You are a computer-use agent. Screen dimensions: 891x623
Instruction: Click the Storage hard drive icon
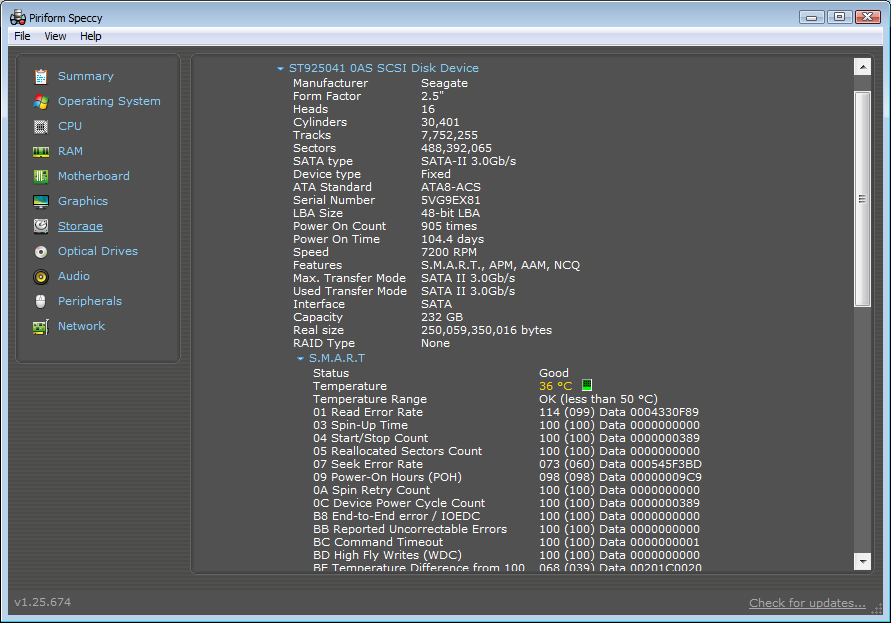click(x=40, y=226)
